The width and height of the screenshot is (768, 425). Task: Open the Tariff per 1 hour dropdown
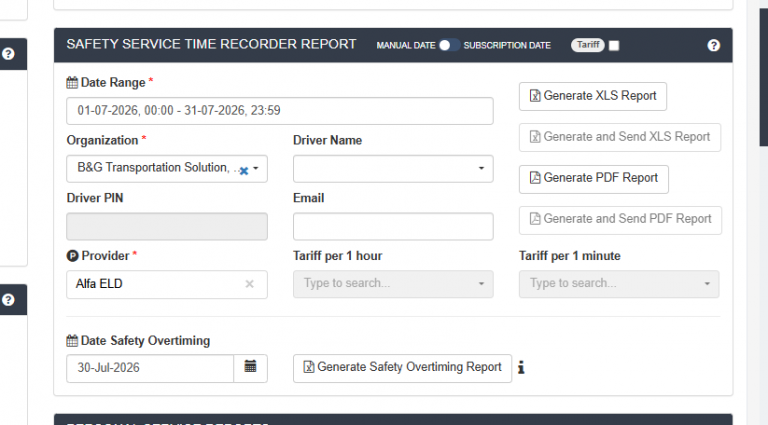393,284
